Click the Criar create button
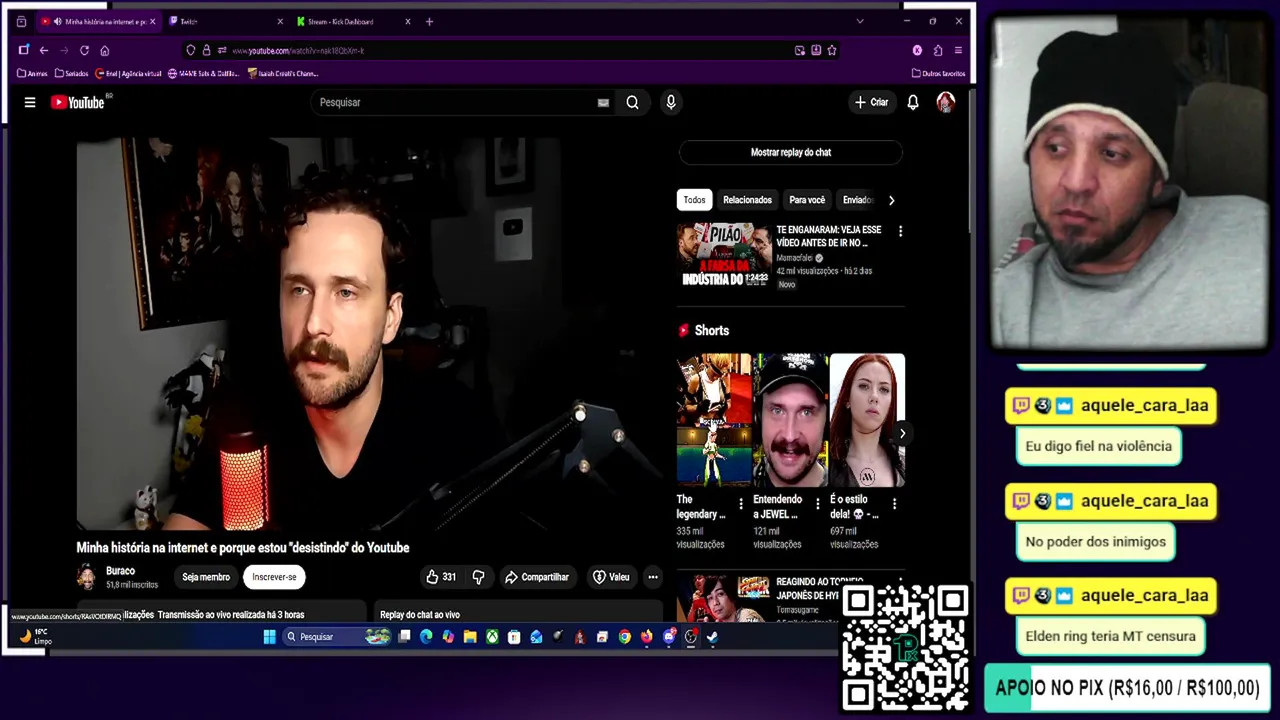 (871, 102)
